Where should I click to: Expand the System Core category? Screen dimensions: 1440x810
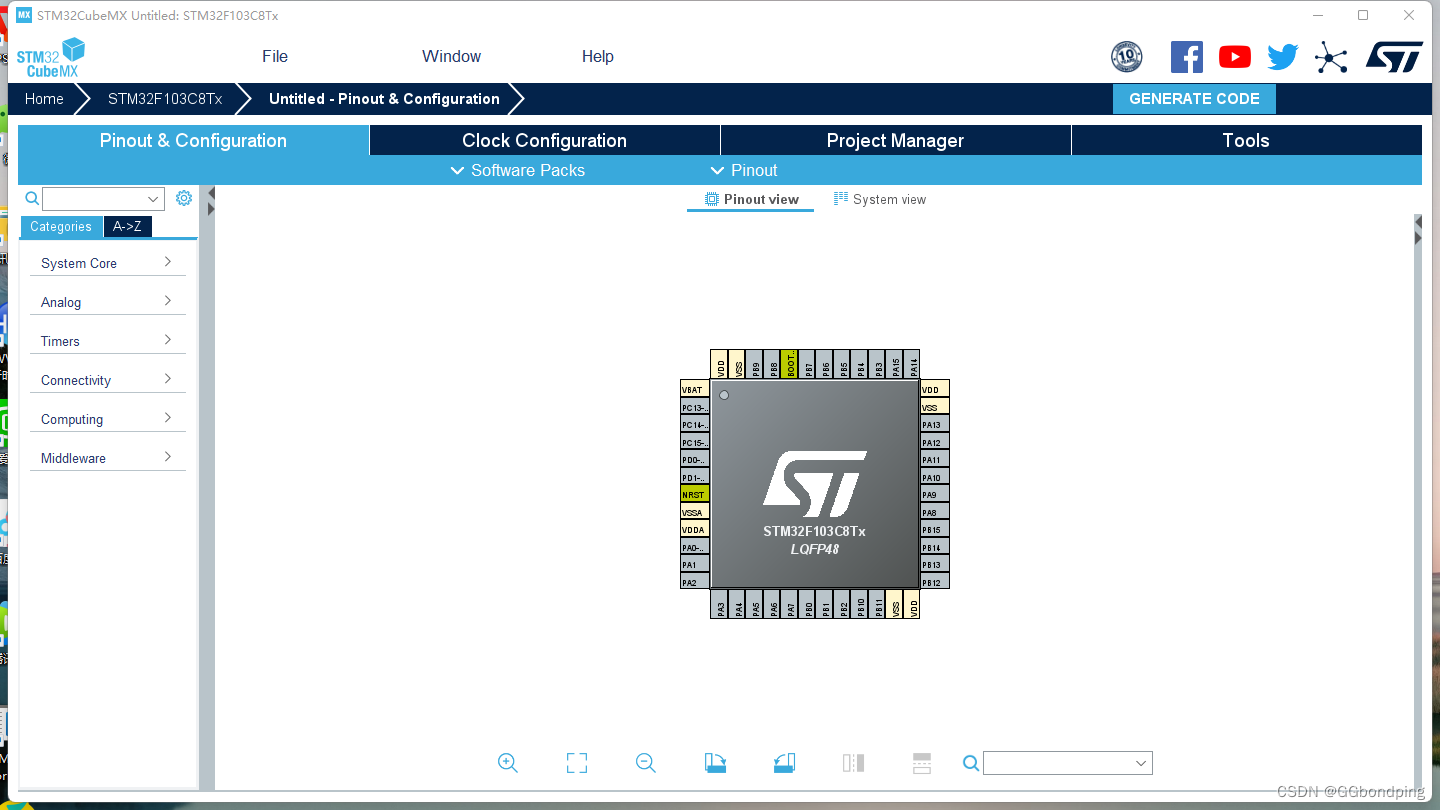pos(108,263)
